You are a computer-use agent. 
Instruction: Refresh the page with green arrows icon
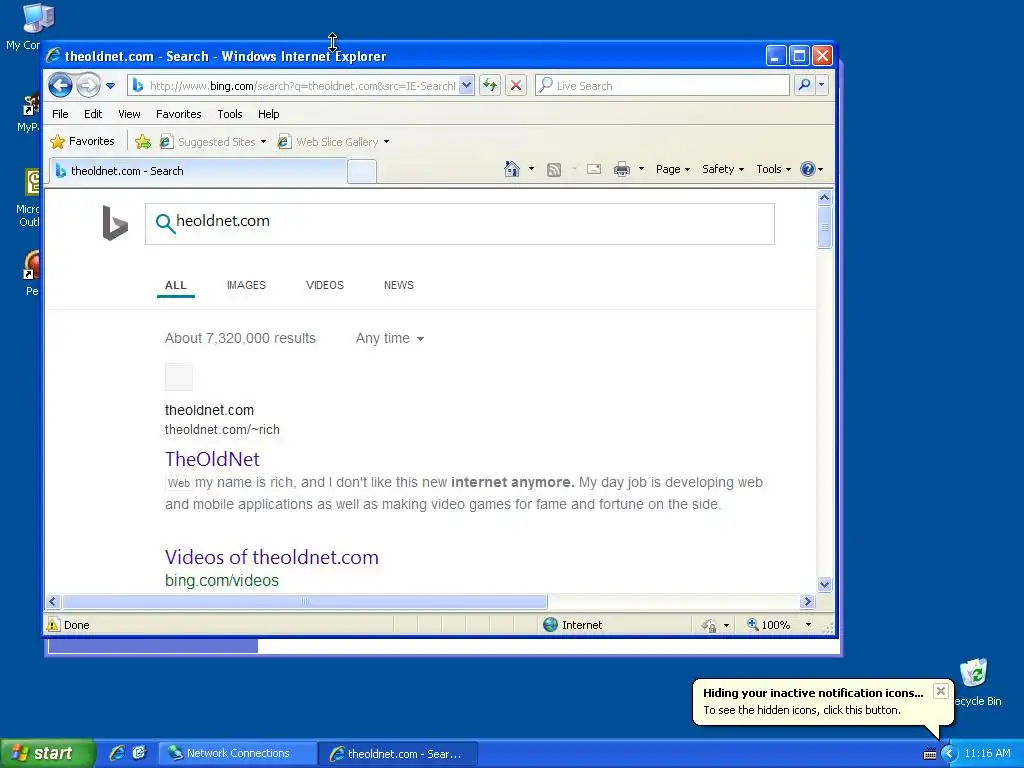(x=490, y=86)
